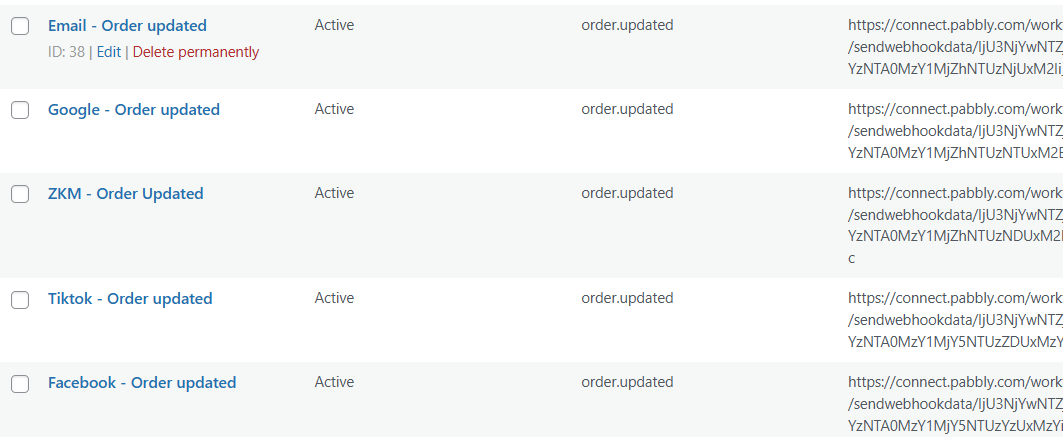Toggle the Tiktok - Order updated checkbox

click(x=20, y=300)
